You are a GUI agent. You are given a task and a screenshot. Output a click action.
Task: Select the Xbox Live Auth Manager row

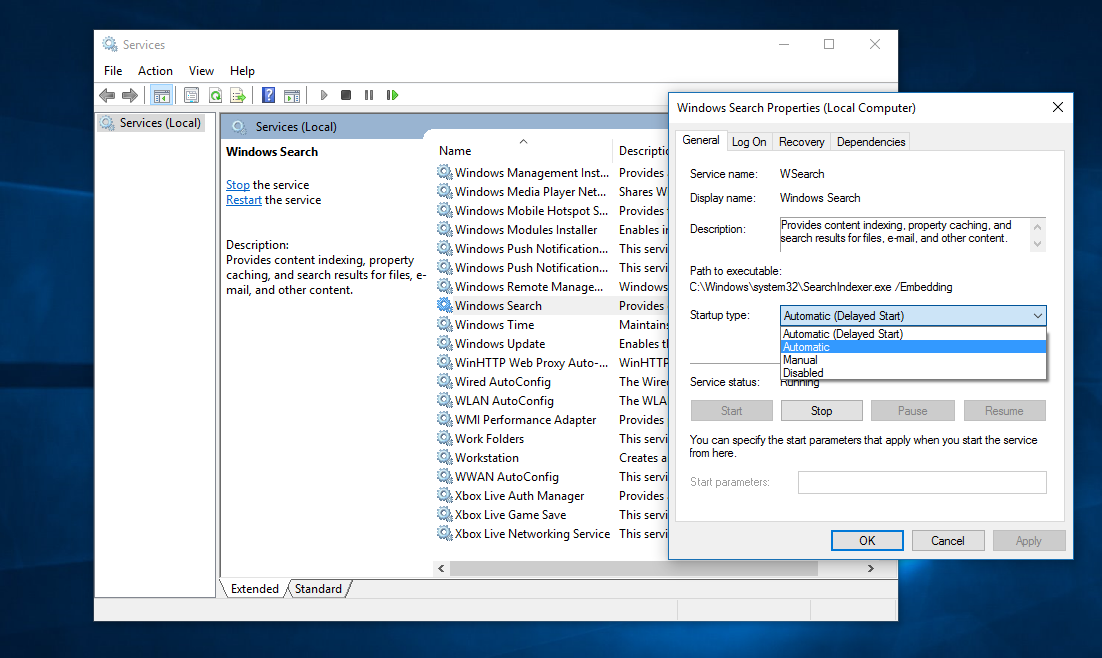[552, 496]
